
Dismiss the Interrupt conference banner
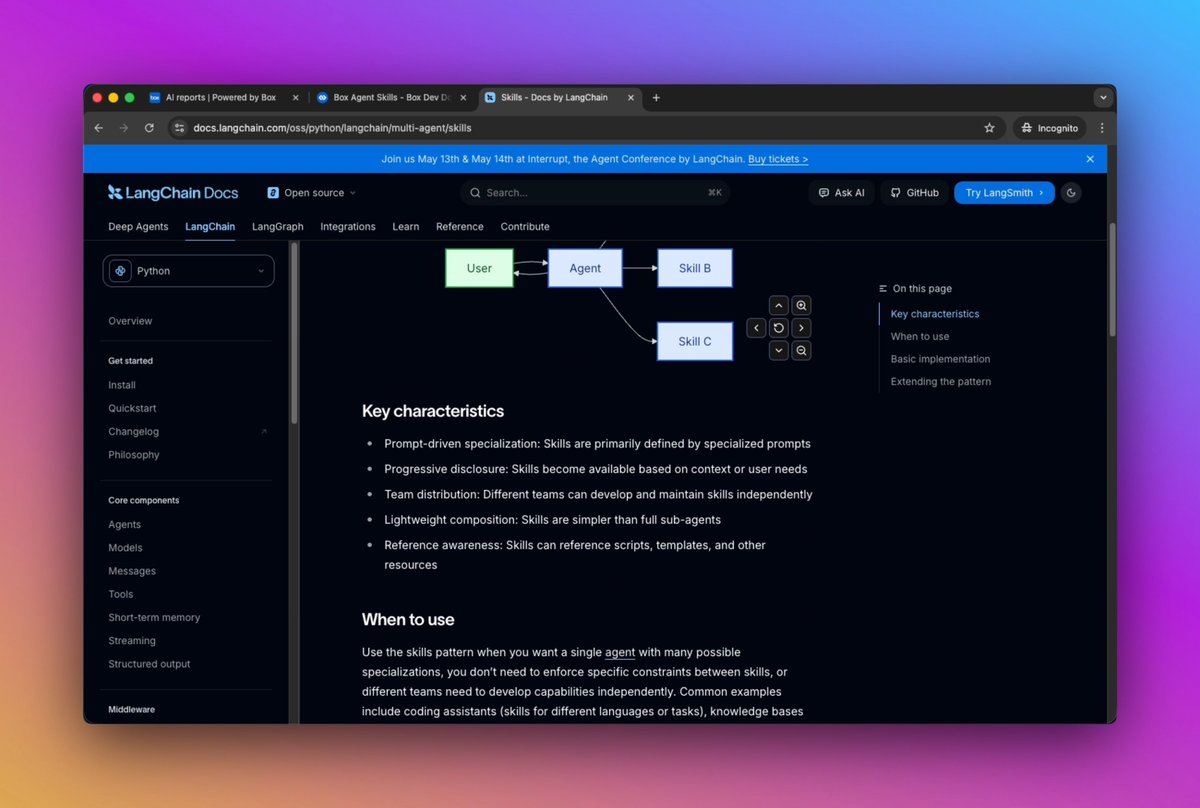pyautogui.click(x=1090, y=159)
